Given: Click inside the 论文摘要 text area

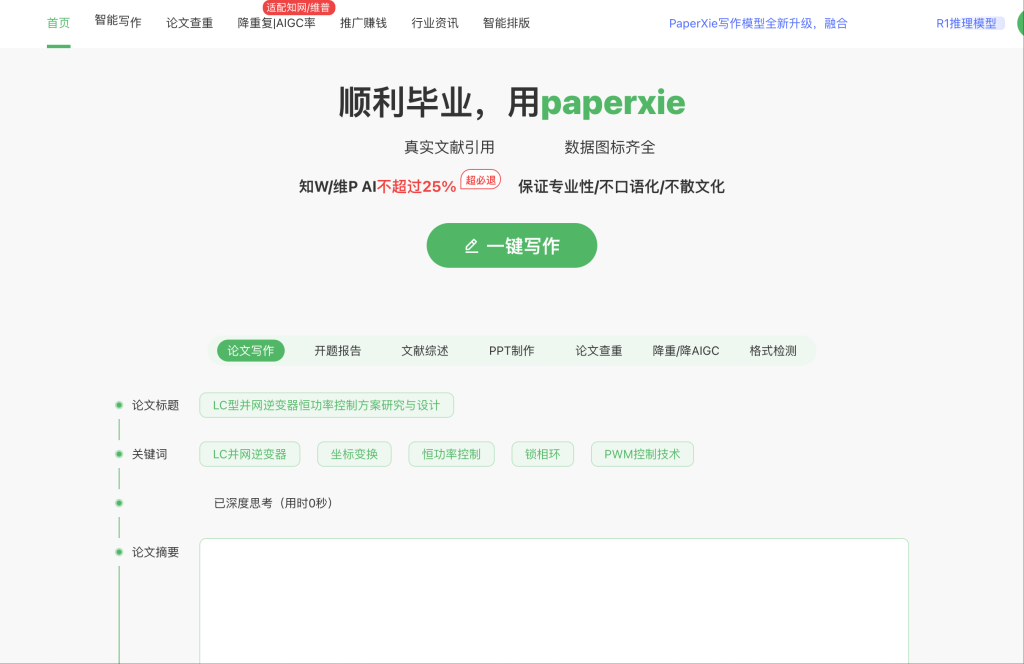Looking at the screenshot, I should [554, 601].
